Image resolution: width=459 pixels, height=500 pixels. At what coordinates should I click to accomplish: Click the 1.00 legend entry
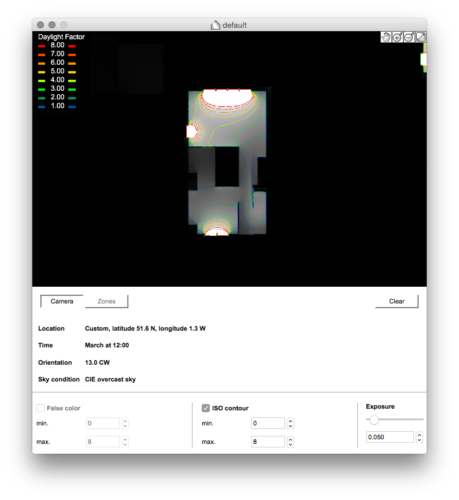tap(57, 106)
